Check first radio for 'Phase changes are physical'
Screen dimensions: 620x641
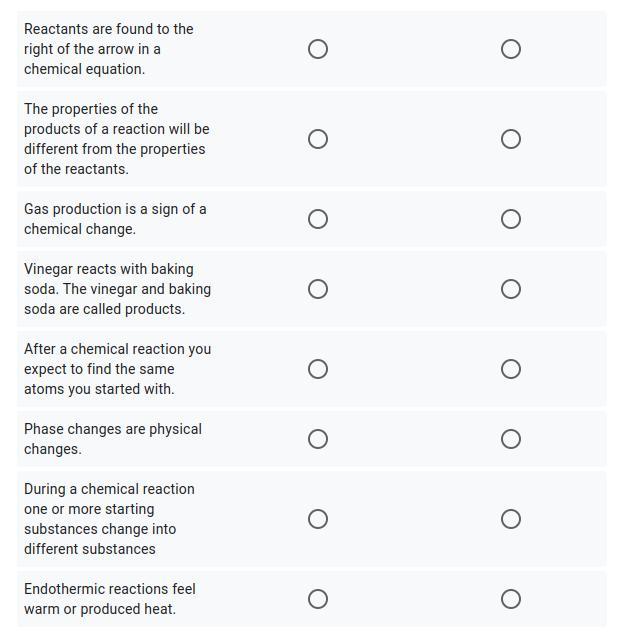point(318,439)
